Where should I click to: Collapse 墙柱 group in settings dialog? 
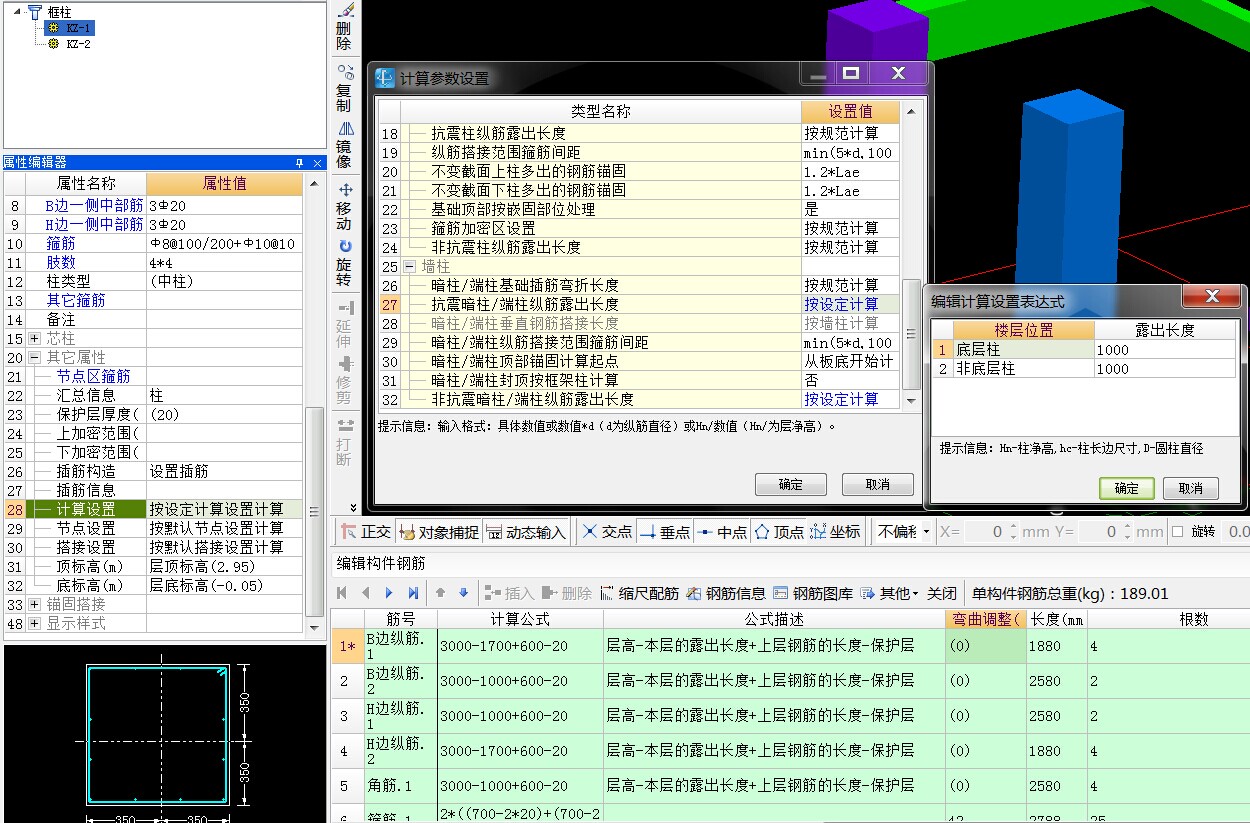(409, 267)
